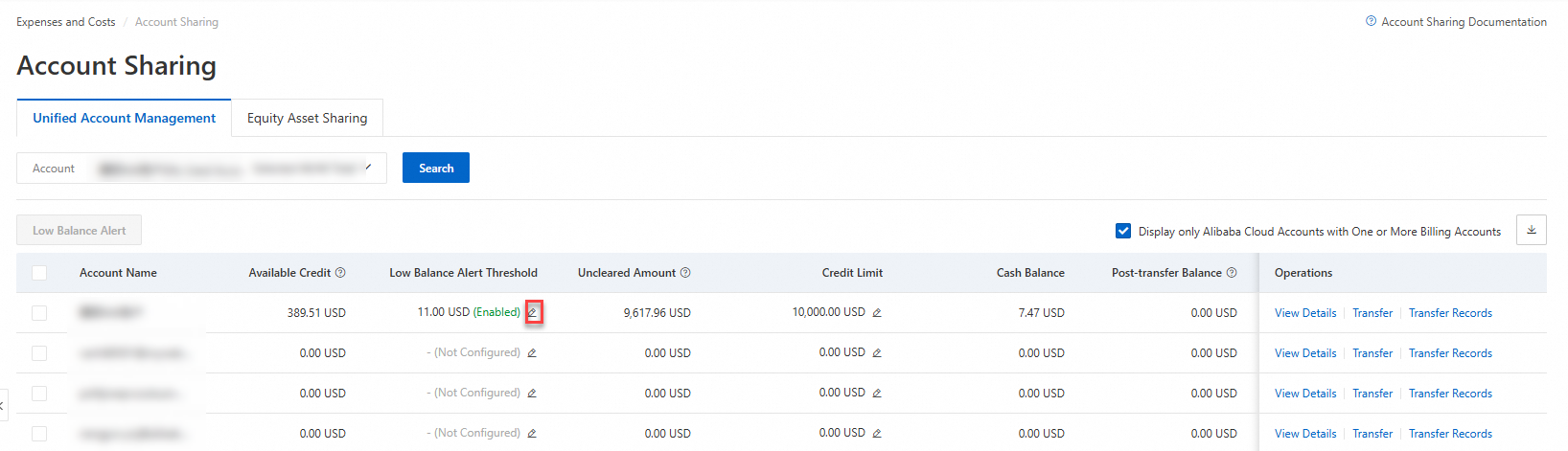This screenshot has width=1568, height=451.
Task: Tick checkbox in second account row
Action: tap(39, 353)
